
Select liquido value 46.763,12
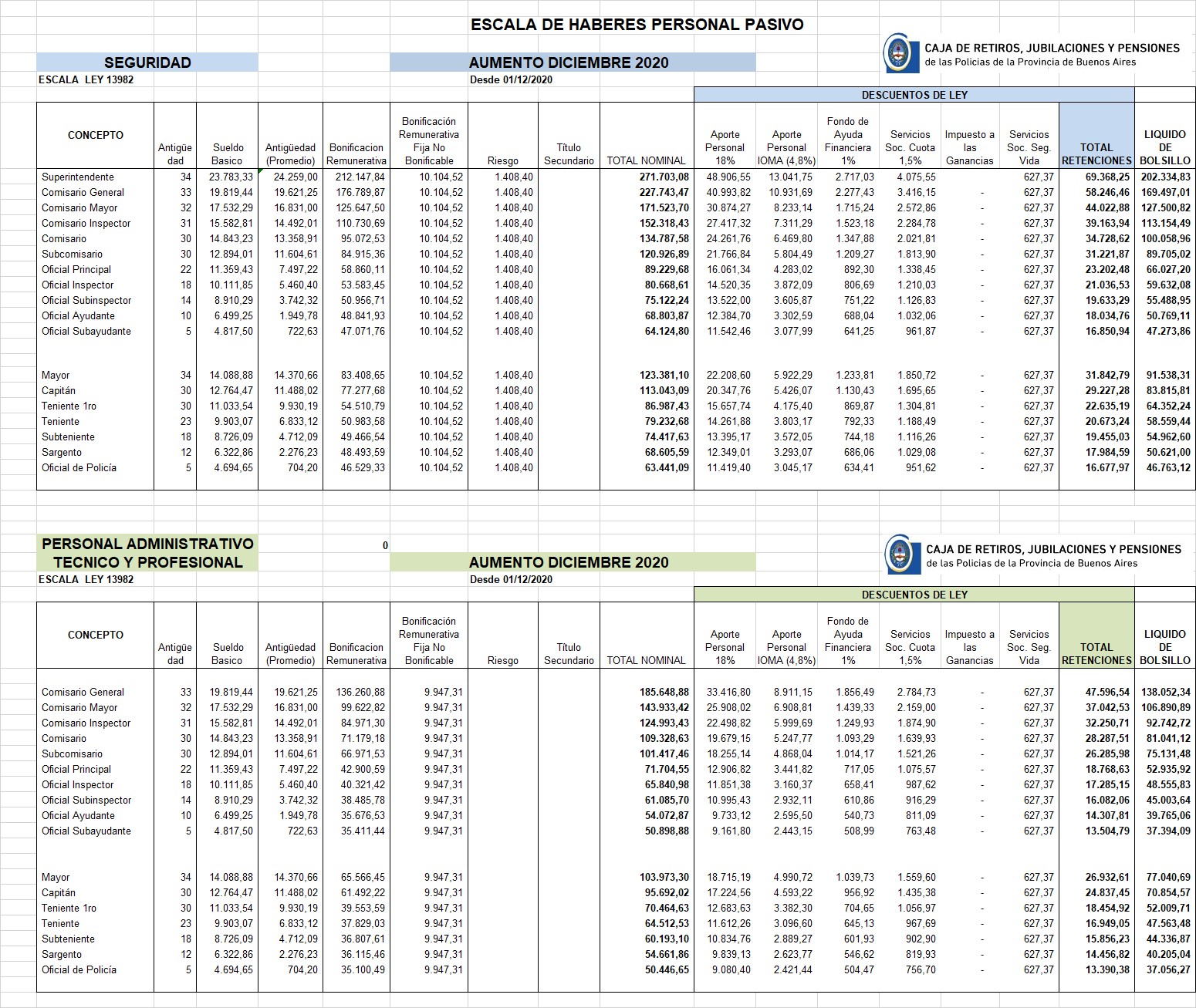click(1168, 468)
